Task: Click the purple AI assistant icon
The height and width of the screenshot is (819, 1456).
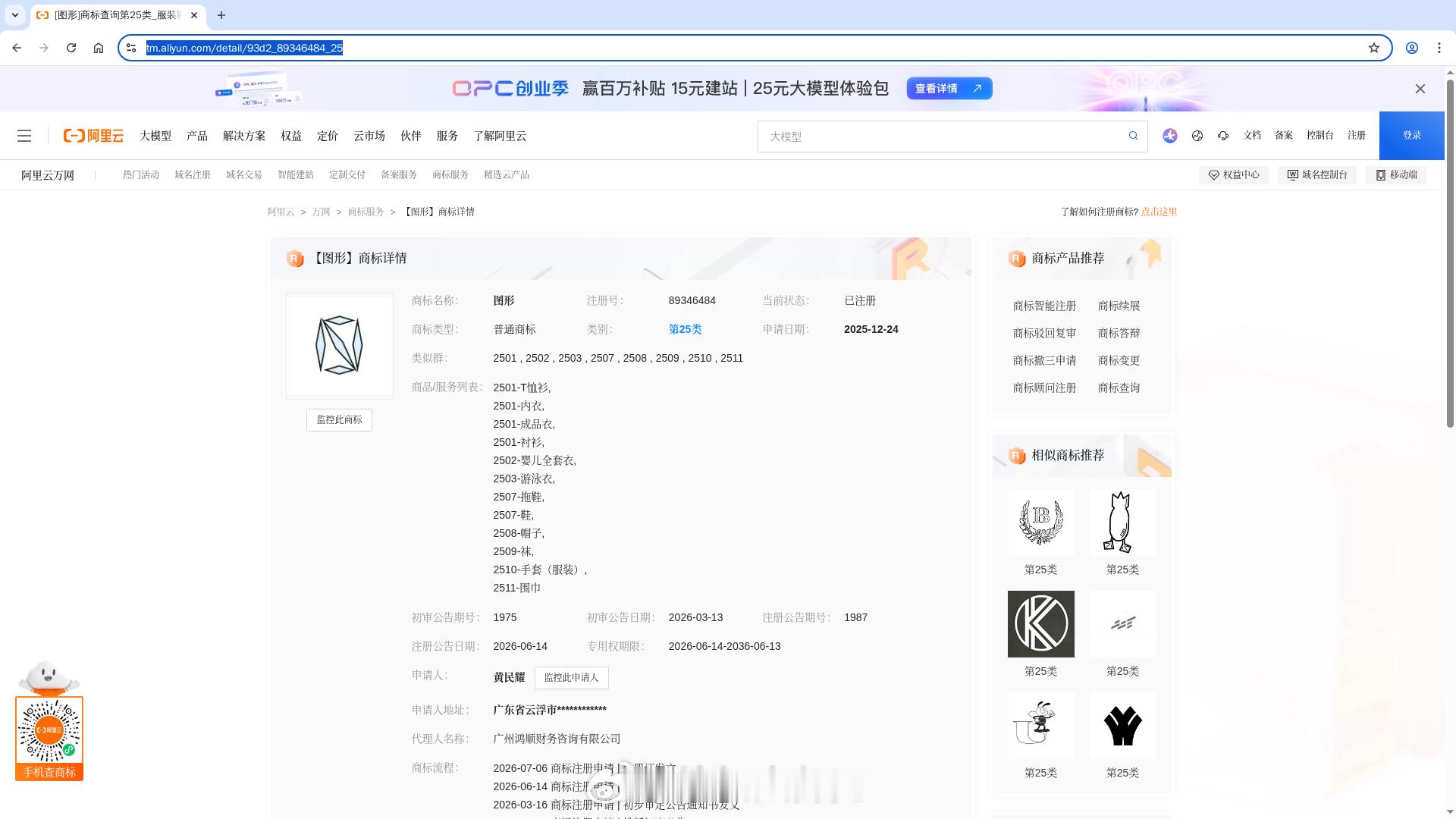Action: [1170, 136]
